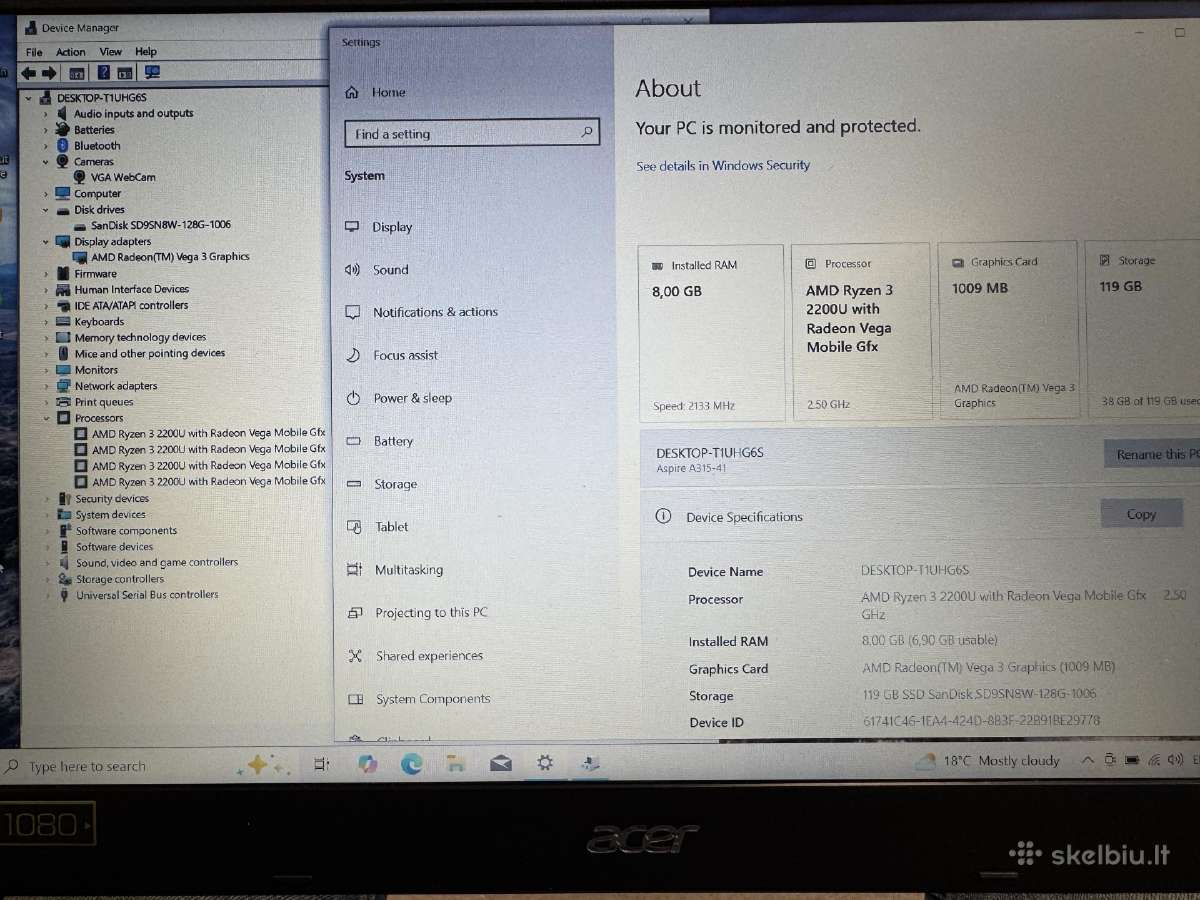Click the Tablet icon in Settings sidebar
This screenshot has width=1200, height=900.
pos(354,527)
